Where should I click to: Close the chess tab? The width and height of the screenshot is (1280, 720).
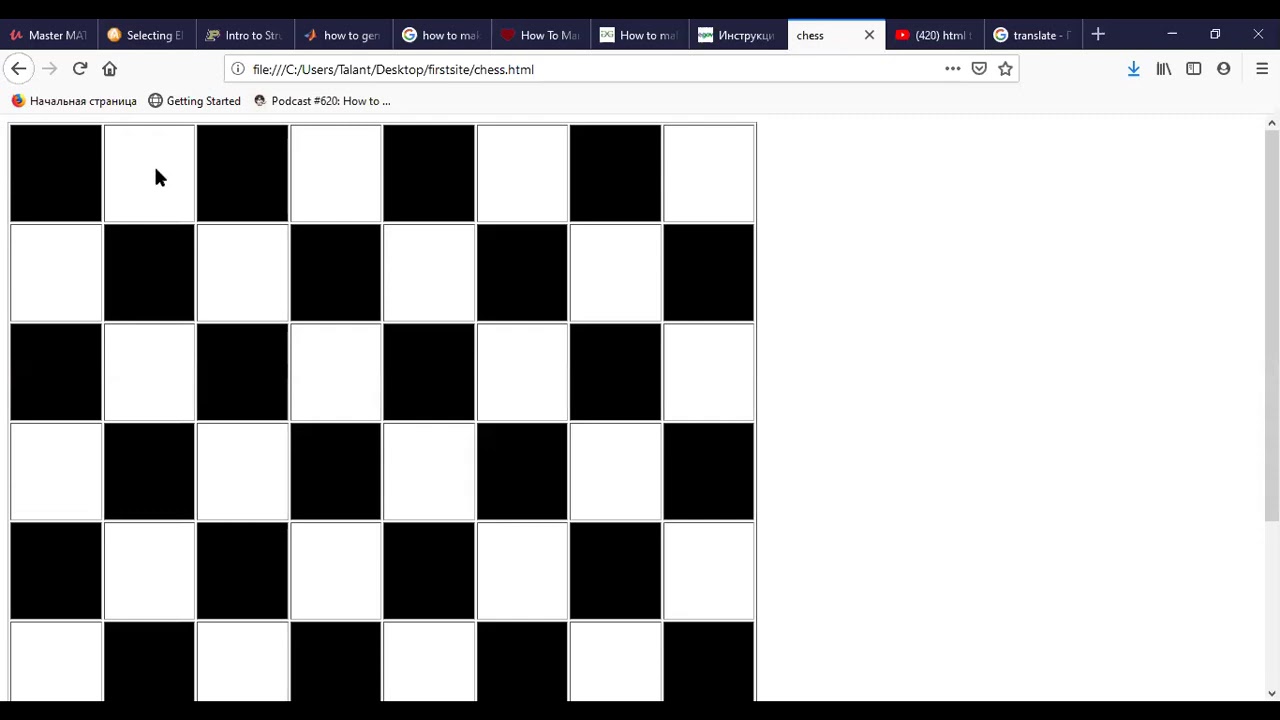click(x=869, y=35)
